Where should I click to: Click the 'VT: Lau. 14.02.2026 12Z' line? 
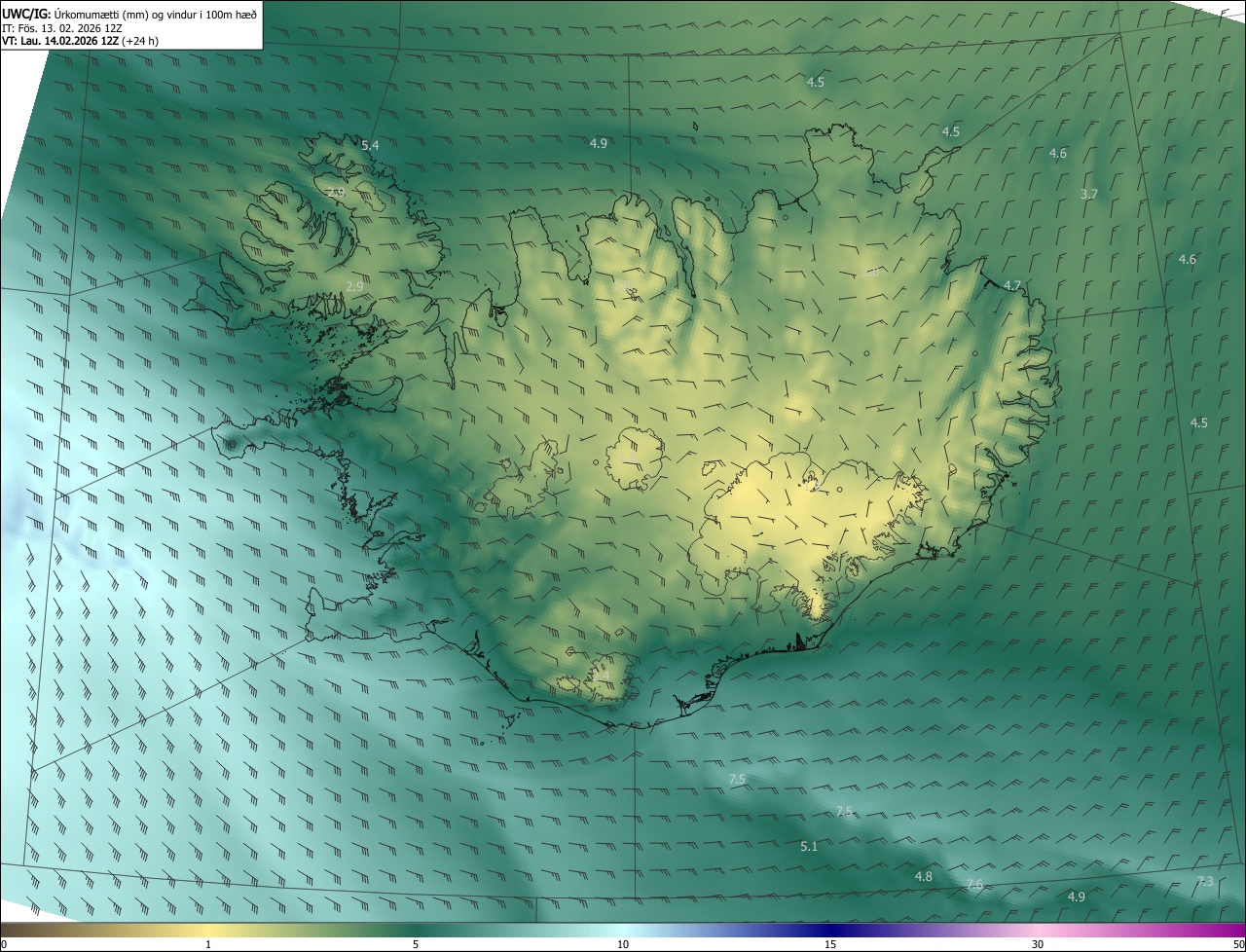(60, 41)
